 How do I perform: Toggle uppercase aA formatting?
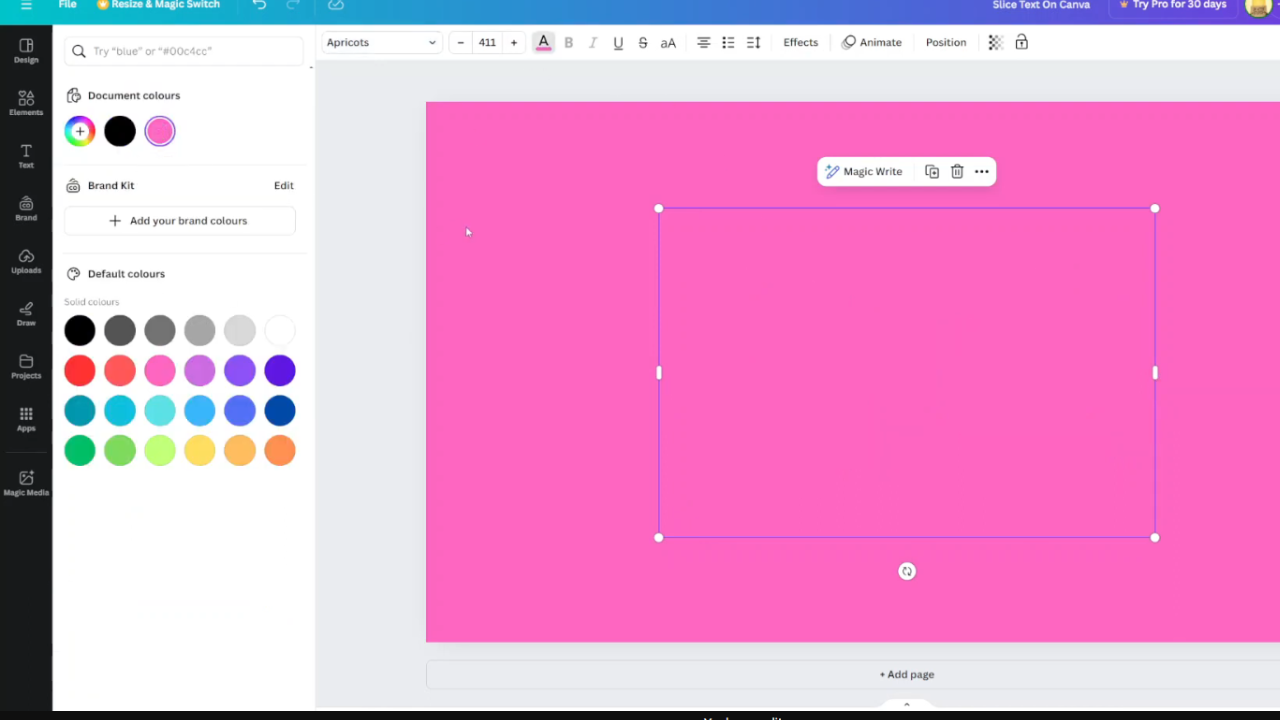point(668,42)
